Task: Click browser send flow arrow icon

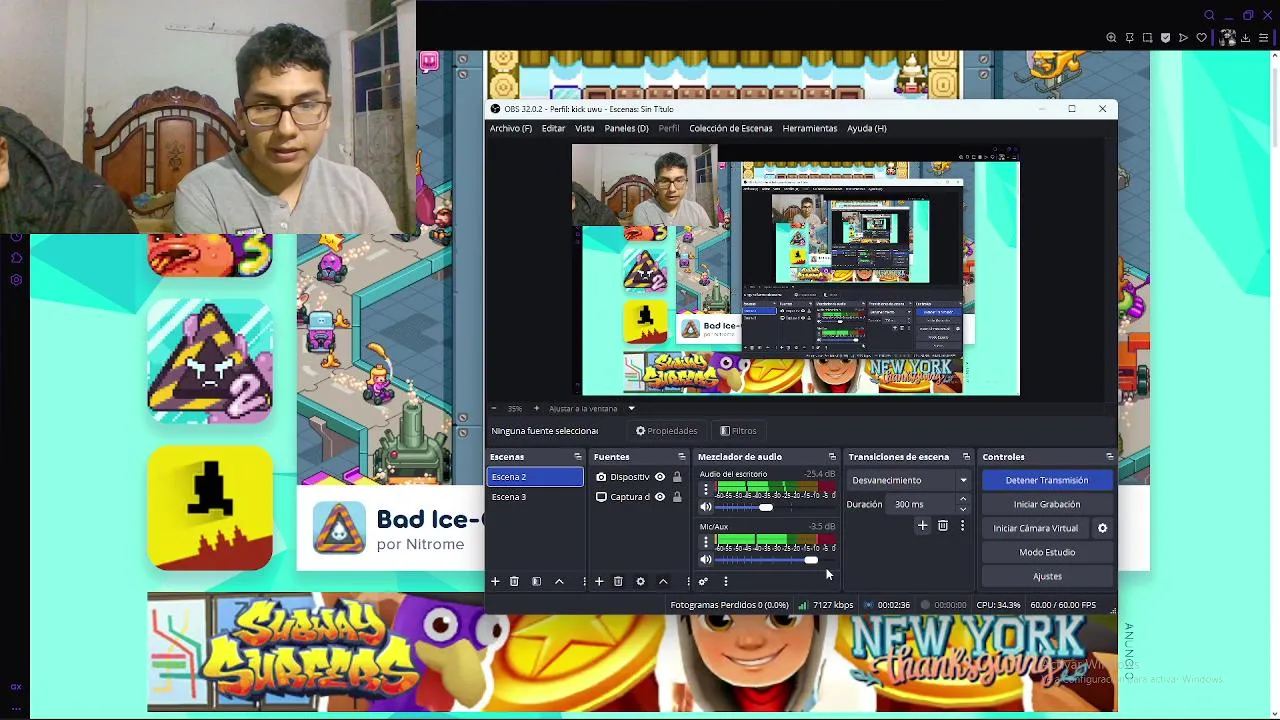Action: point(1183,38)
